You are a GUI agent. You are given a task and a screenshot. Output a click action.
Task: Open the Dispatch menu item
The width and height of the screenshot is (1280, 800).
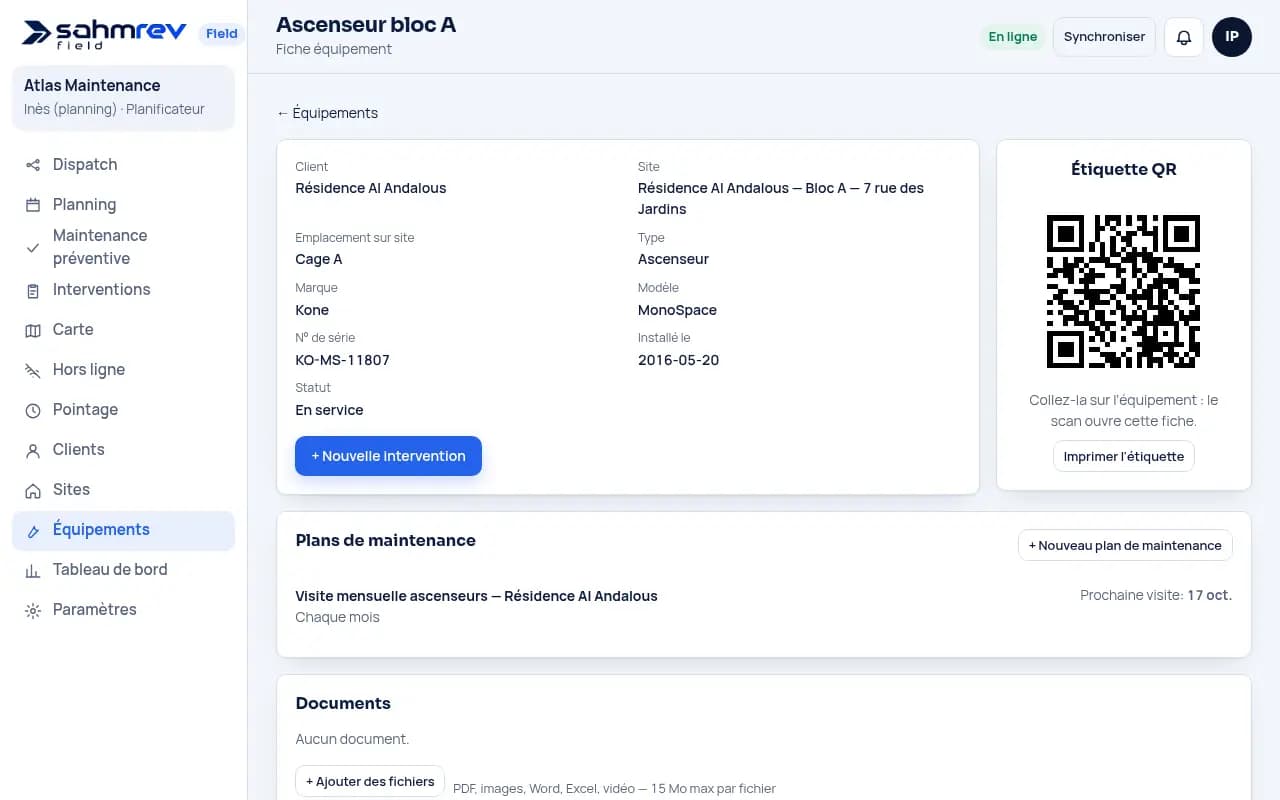tap(123, 165)
